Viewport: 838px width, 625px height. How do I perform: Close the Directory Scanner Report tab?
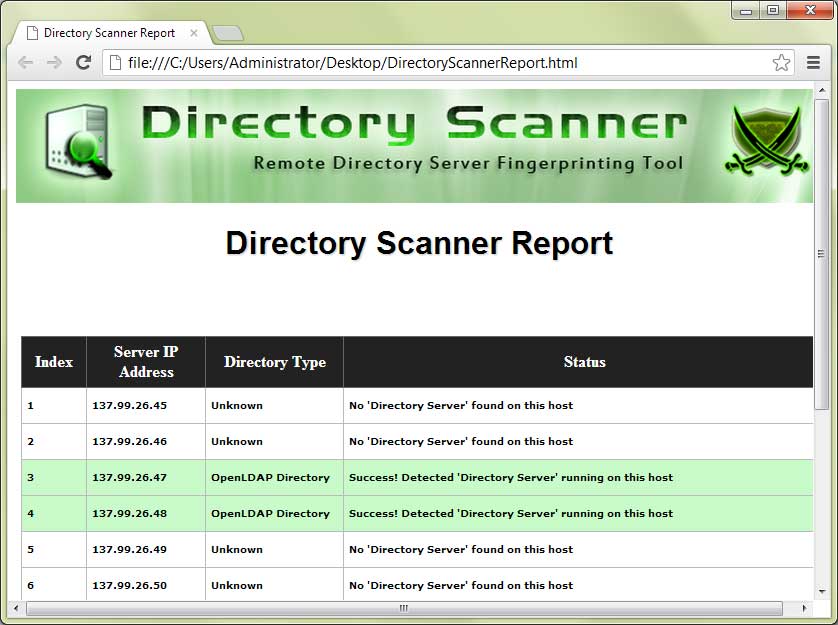tap(194, 33)
